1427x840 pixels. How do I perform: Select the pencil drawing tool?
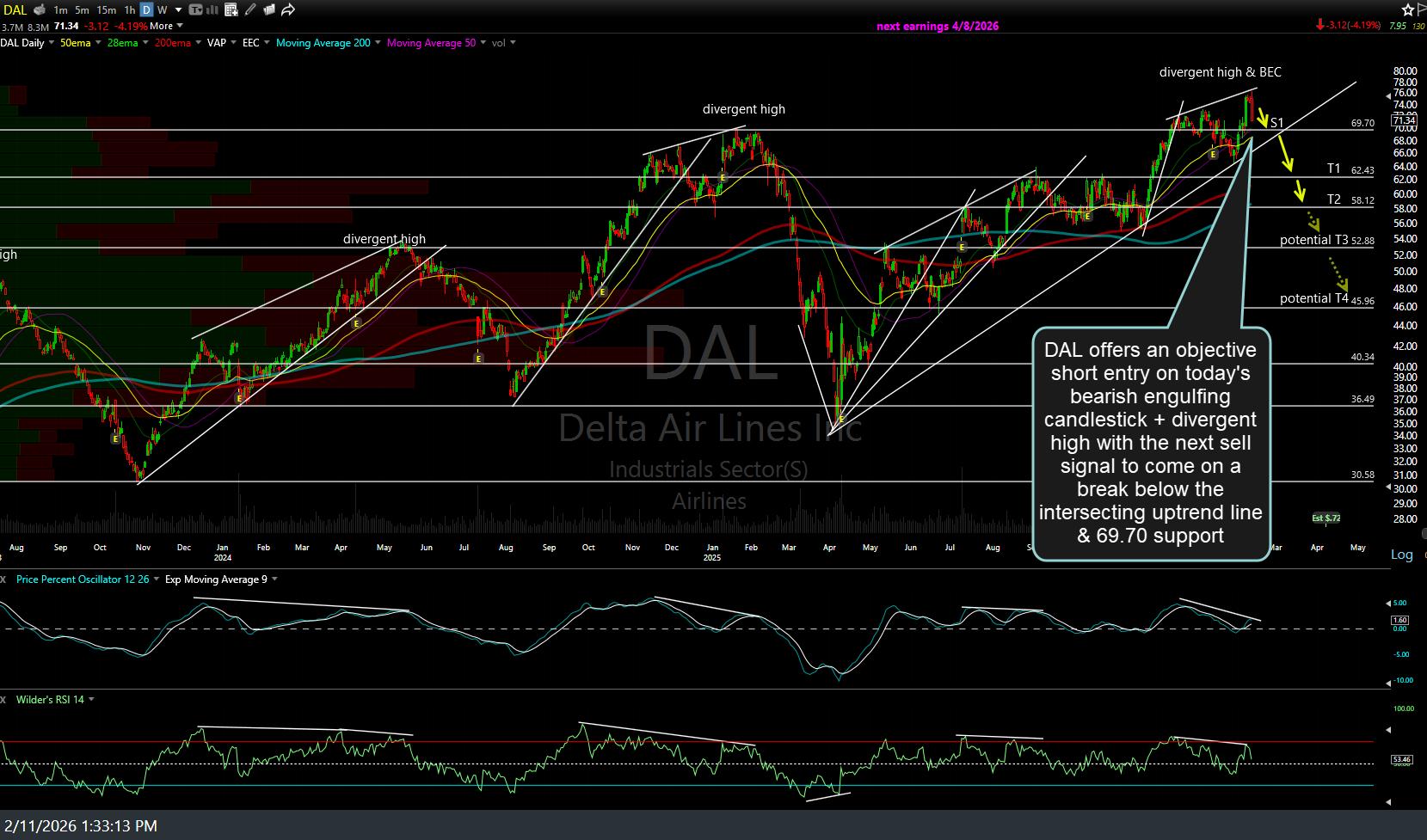(x=251, y=10)
